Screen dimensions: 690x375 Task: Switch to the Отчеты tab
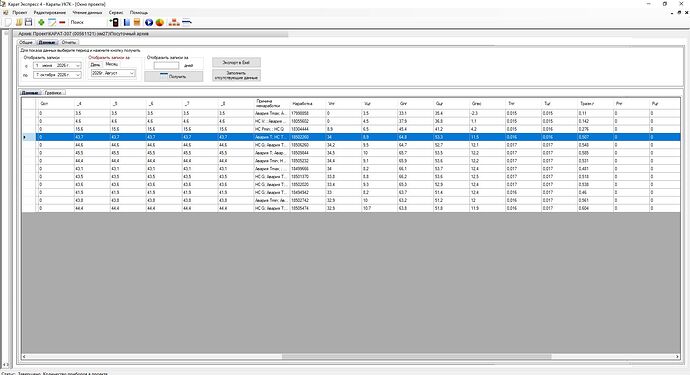click(69, 42)
